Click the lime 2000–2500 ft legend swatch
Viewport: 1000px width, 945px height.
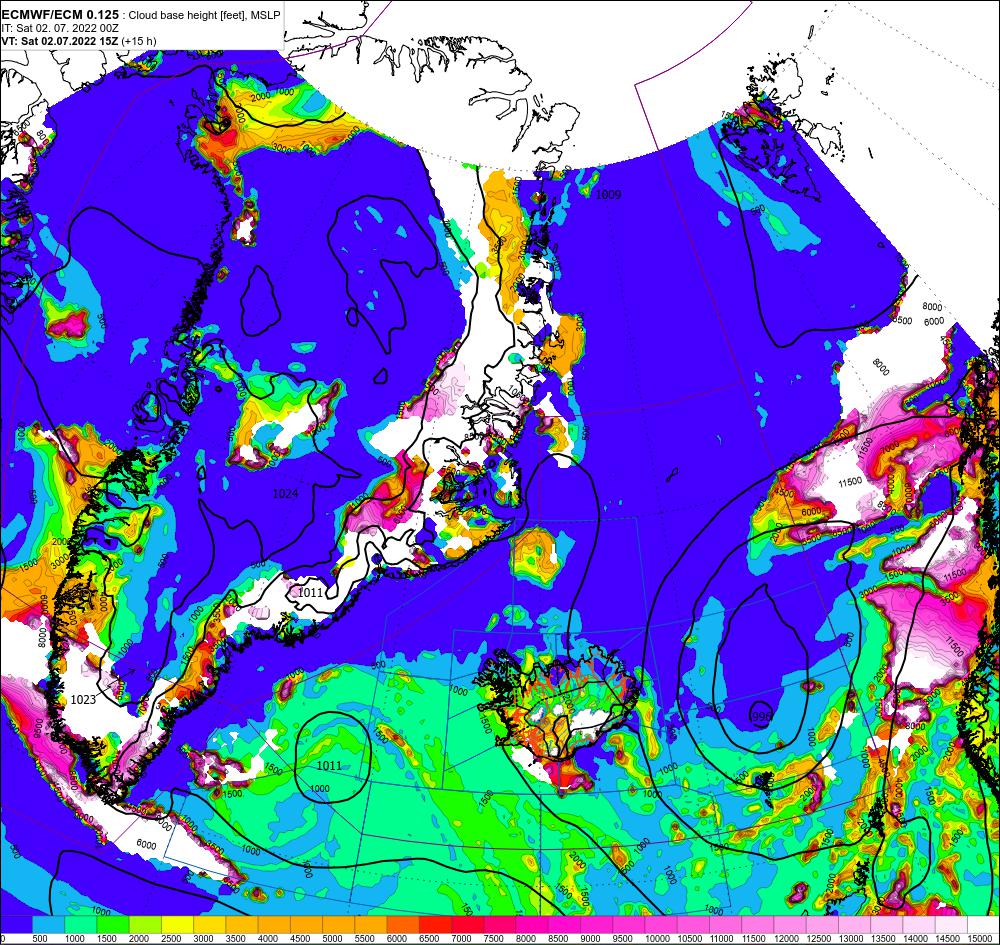click(x=145, y=924)
